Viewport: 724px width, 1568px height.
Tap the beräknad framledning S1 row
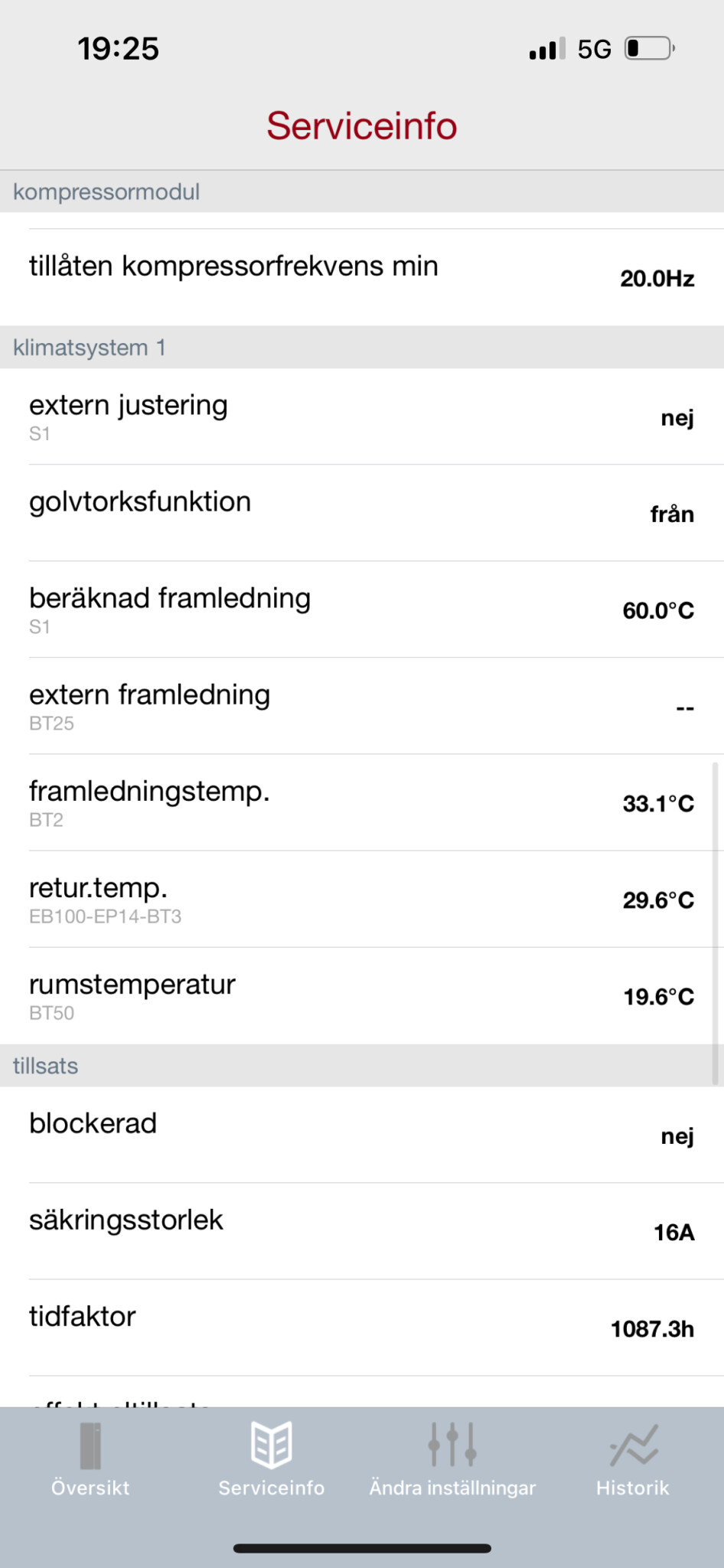pyautogui.click(x=362, y=609)
